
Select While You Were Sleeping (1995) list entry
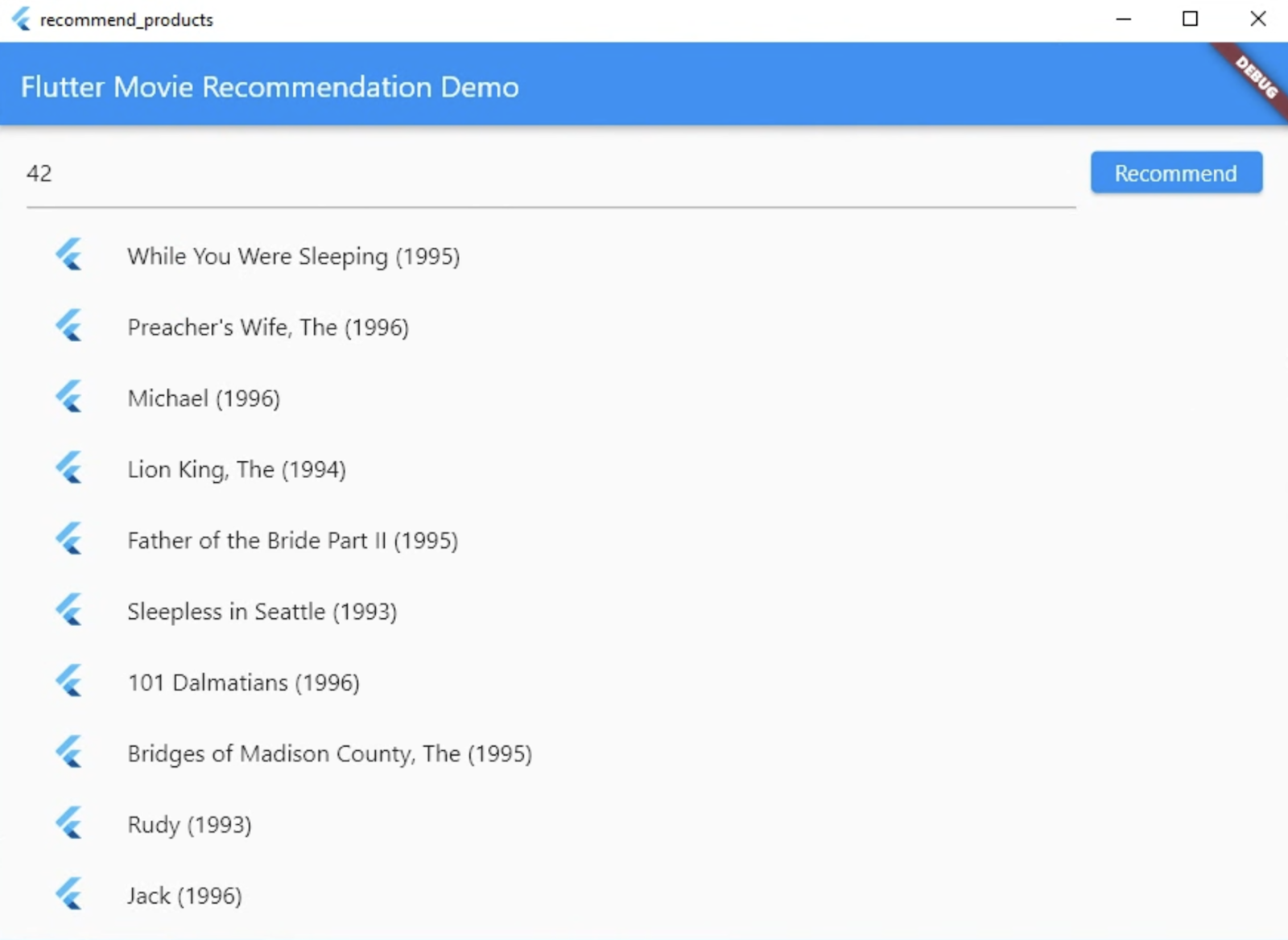(x=293, y=257)
